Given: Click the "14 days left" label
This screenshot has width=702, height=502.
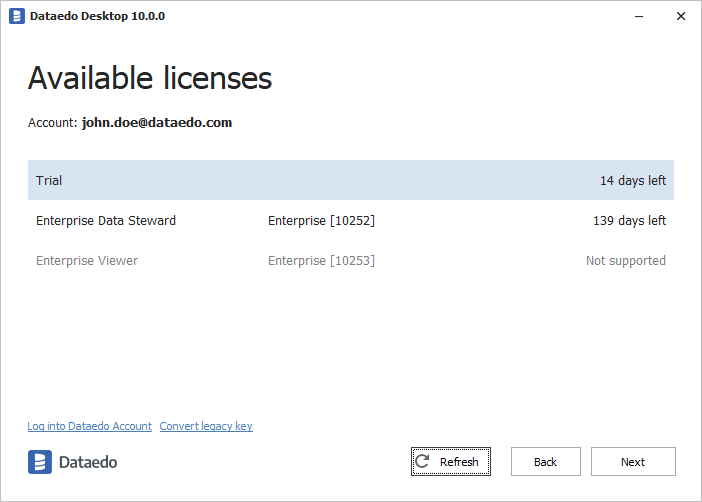Looking at the screenshot, I should pyautogui.click(x=632, y=181).
